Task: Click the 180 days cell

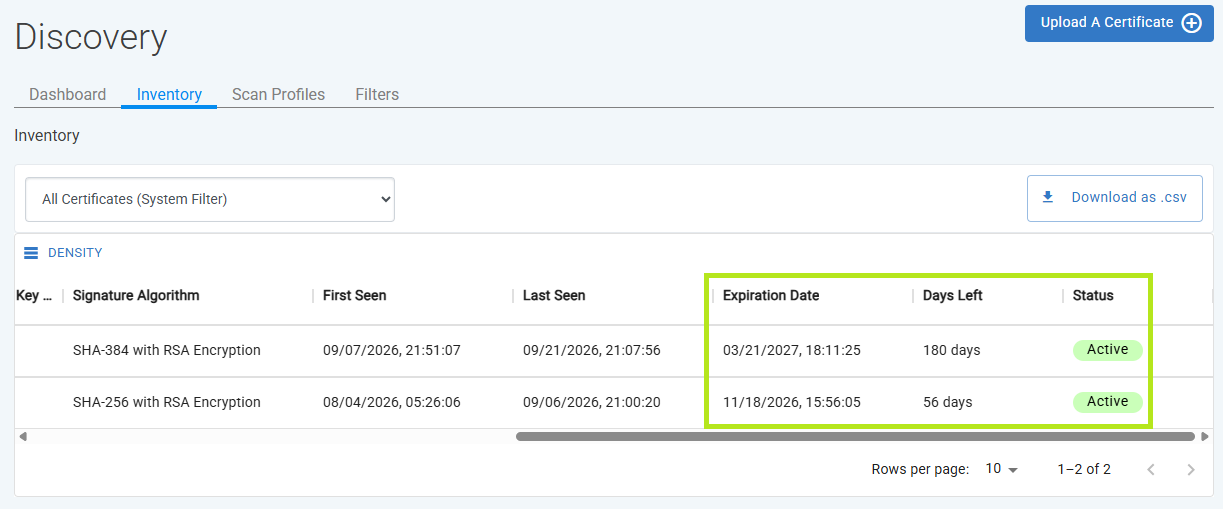Action: click(952, 351)
